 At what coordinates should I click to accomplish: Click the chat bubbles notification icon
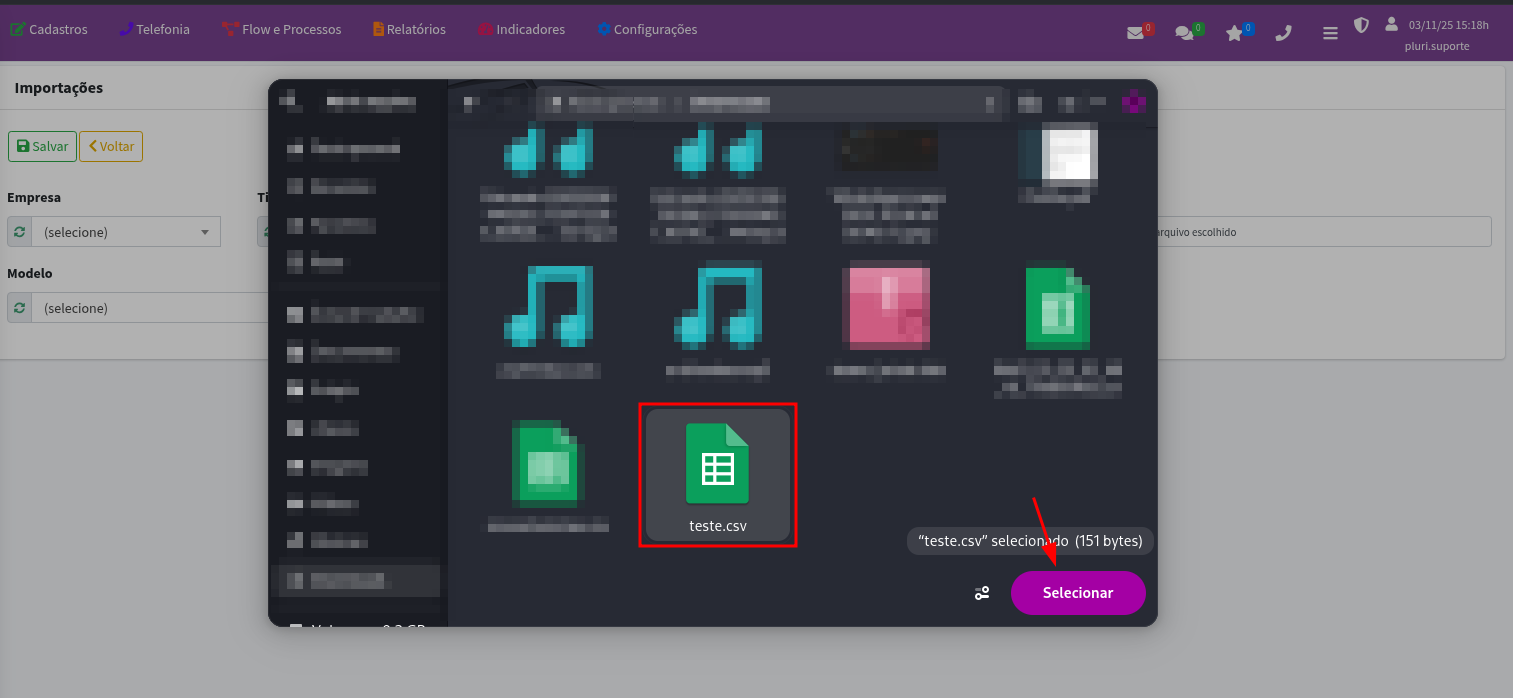[x=1184, y=33]
